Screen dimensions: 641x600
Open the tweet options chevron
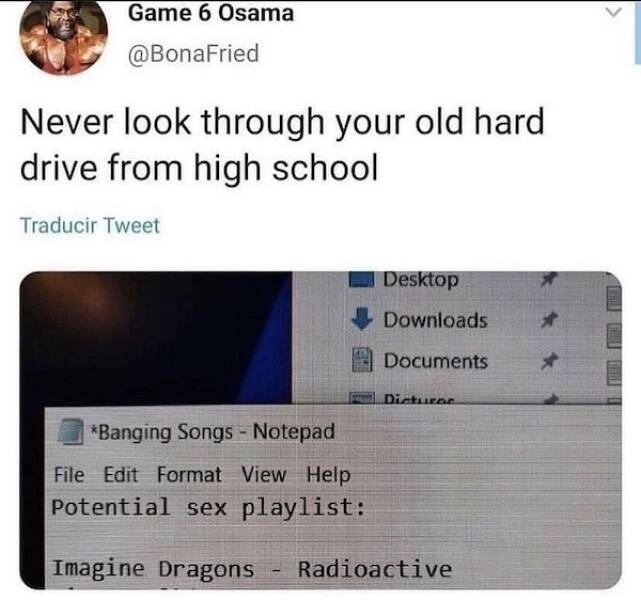click(x=613, y=13)
